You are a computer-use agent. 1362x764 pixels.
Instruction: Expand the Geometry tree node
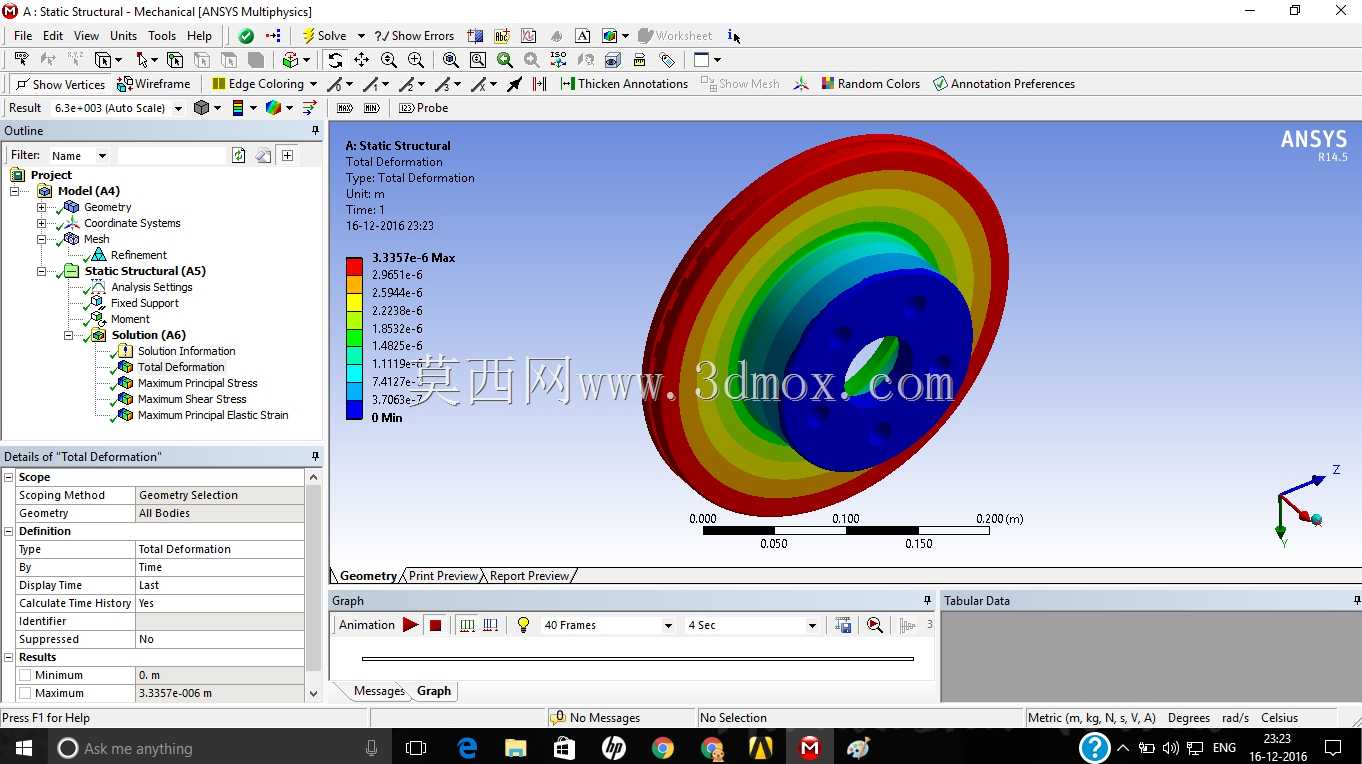(x=42, y=207)
